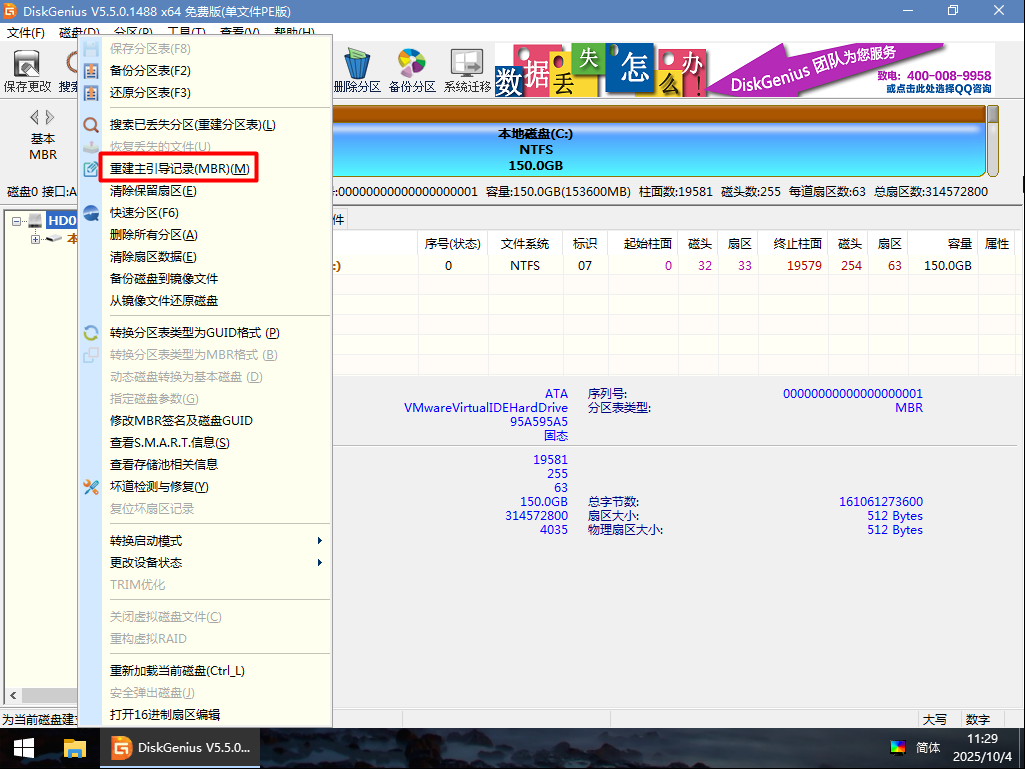Select 还原分区表(F3) menu entry

coord(150,93)
